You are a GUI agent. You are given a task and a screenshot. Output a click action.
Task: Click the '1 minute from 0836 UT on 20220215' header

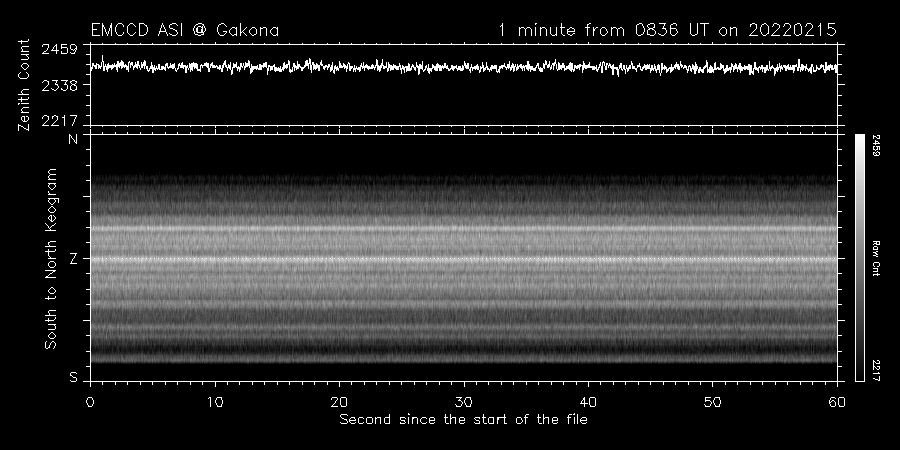pos(667,30)
